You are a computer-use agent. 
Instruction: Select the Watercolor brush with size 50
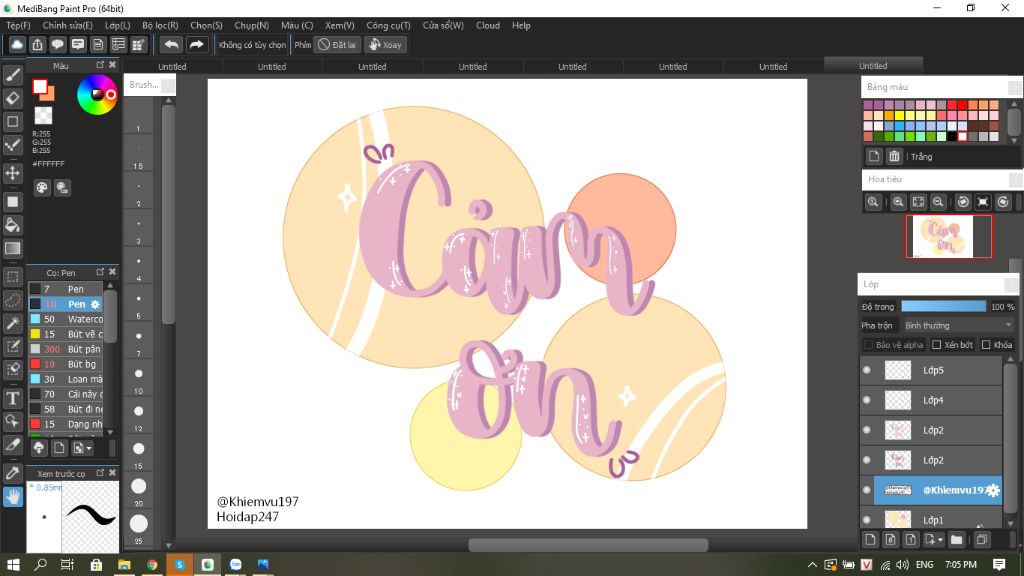(x=66, y=319)
